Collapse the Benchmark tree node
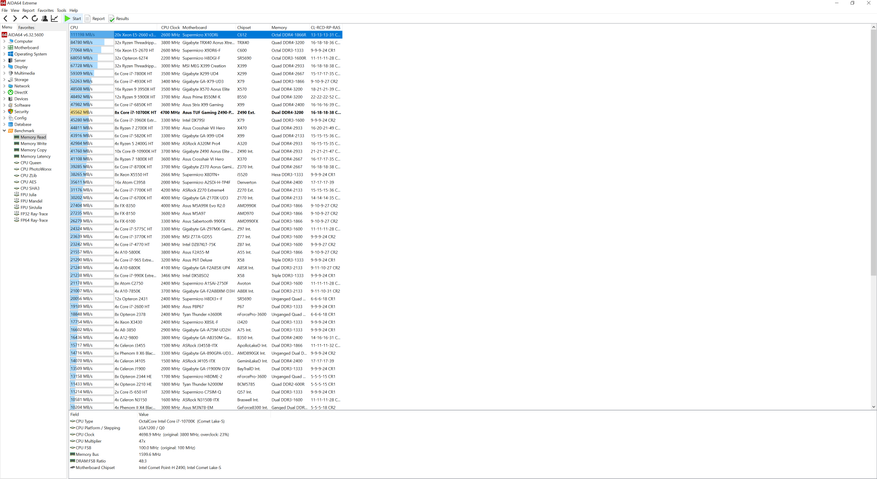The width and height of the screenshot is (877, 479). pos(5,131)
